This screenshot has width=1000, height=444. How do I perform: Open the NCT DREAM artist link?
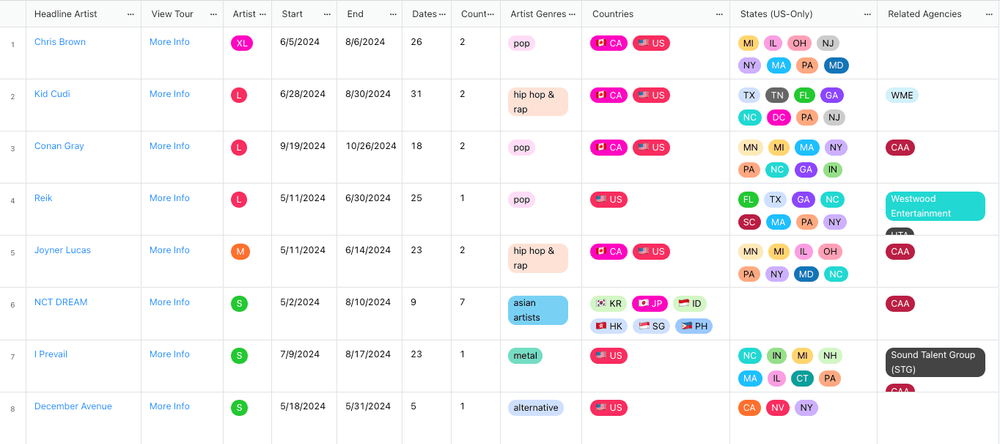61,302
